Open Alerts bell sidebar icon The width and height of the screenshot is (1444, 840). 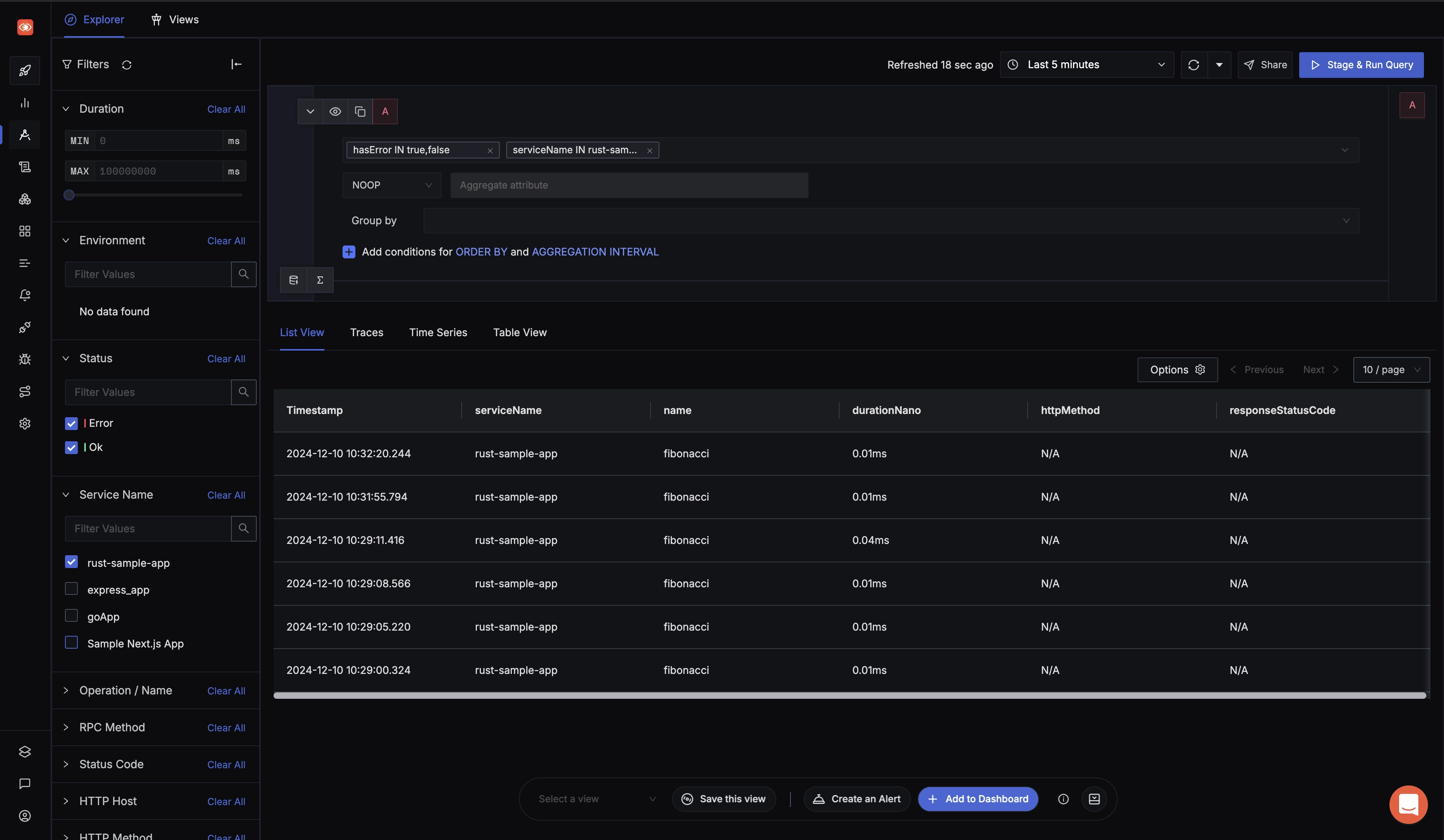[24, 295]
